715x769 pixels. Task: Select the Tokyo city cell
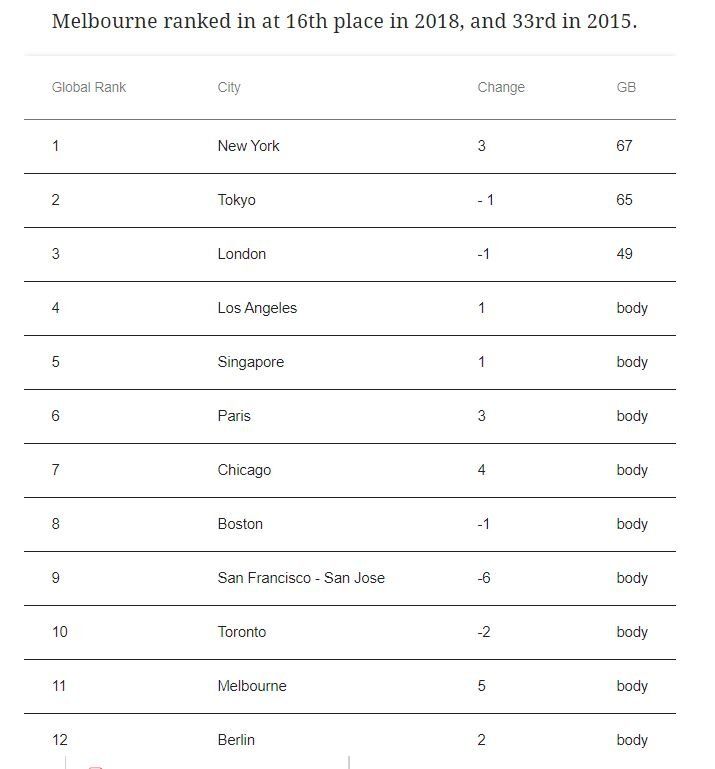click(236, 200)
